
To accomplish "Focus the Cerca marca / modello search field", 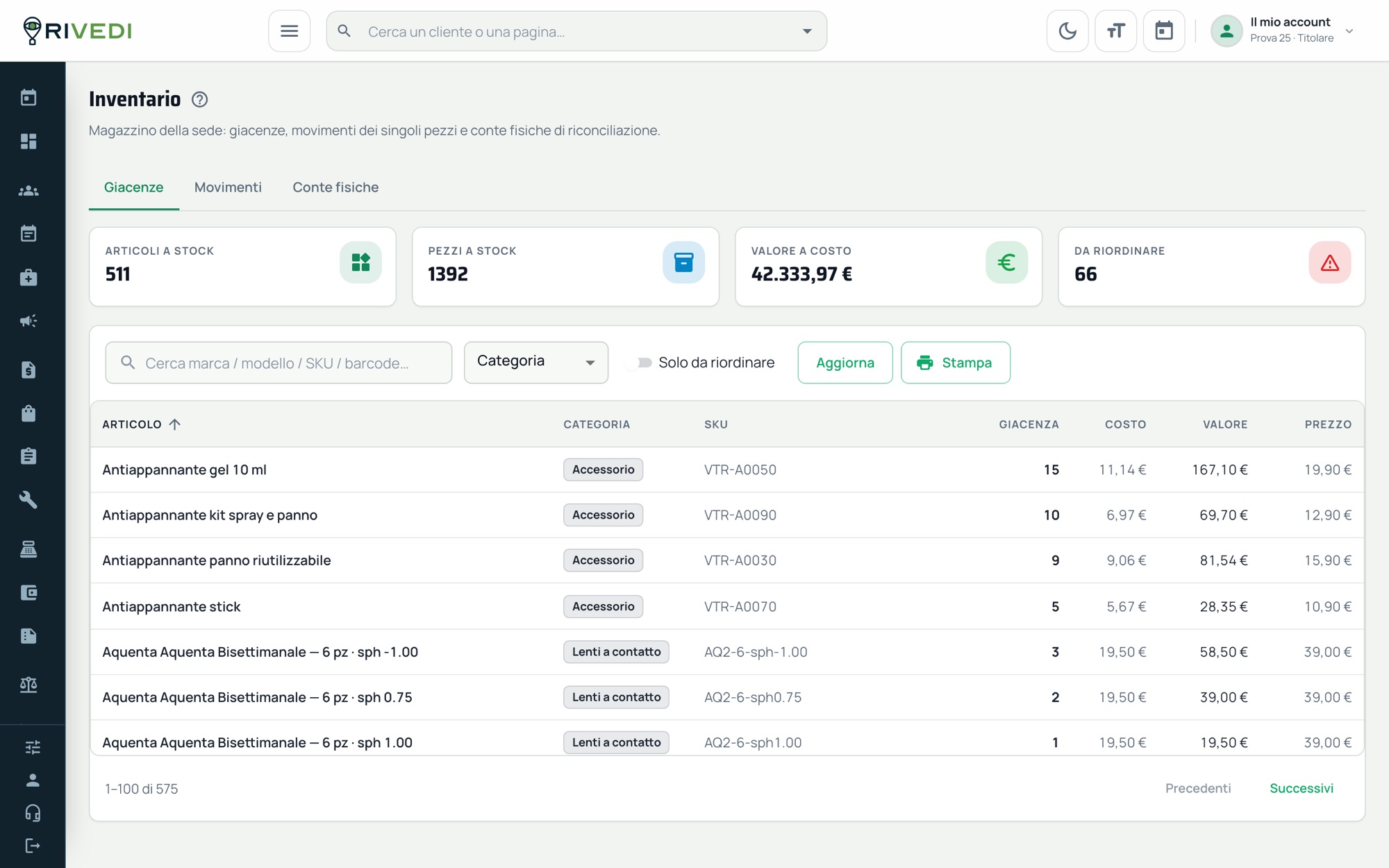I will tap(278, 362).
